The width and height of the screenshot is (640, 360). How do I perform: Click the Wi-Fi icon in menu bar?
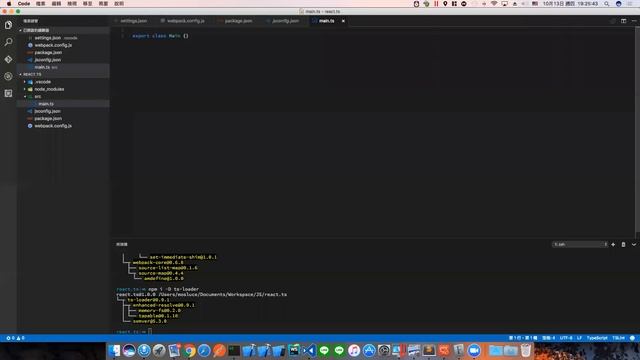tap(494, 4)
